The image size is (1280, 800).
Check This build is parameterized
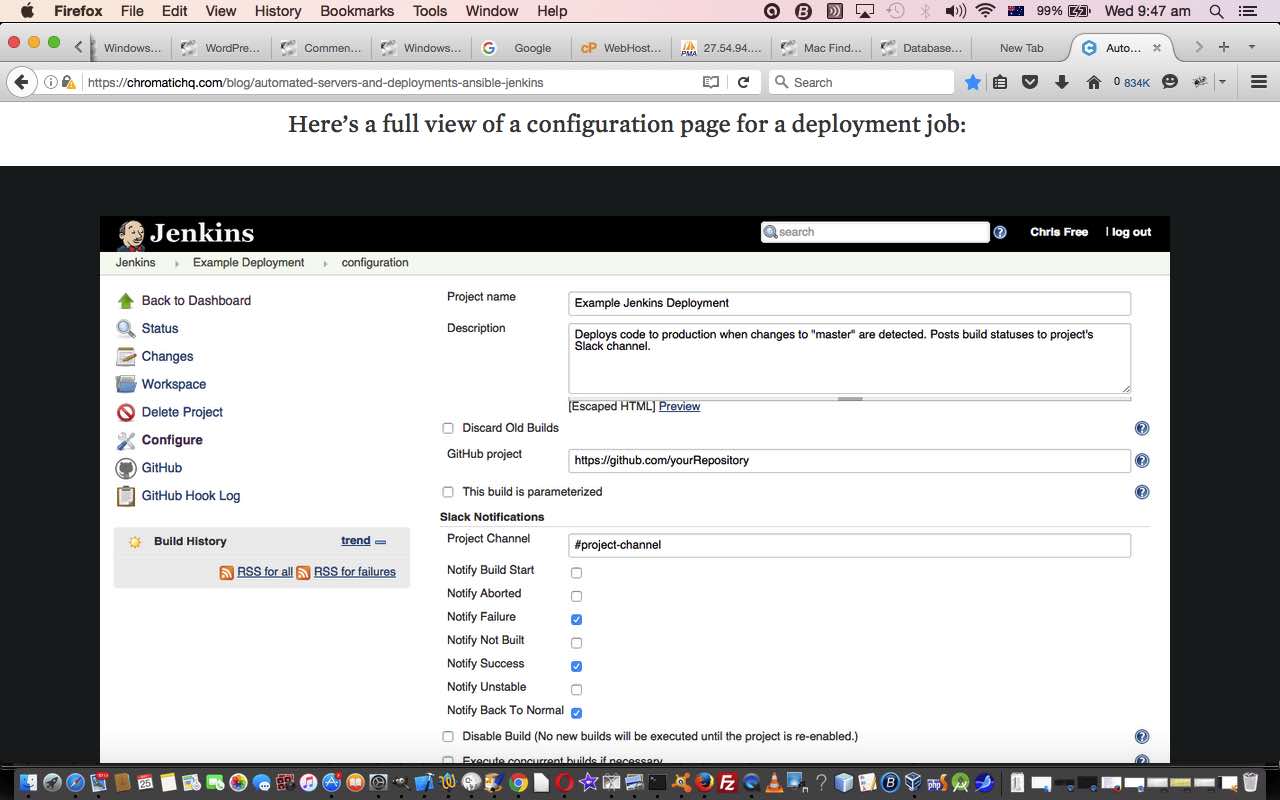(448, 492)
